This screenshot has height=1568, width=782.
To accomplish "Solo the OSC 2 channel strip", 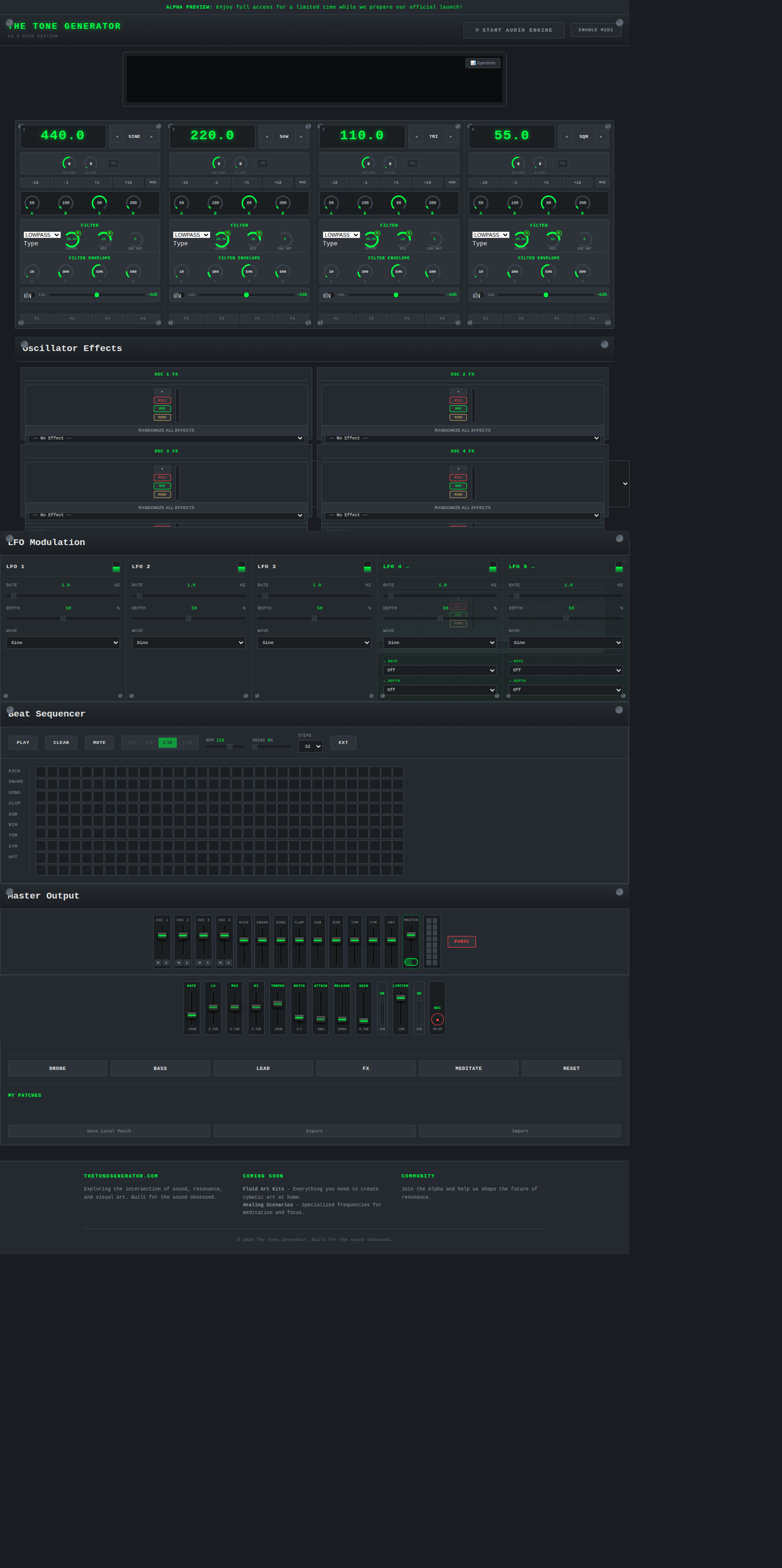I will (x=186, y=962).
